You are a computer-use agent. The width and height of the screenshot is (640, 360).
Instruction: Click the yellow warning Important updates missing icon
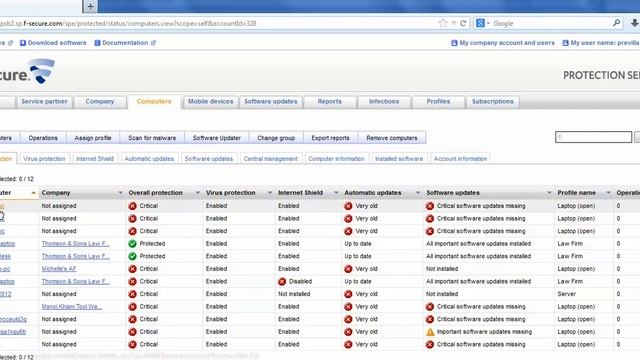pyautogui.click(x=430, y=332)
